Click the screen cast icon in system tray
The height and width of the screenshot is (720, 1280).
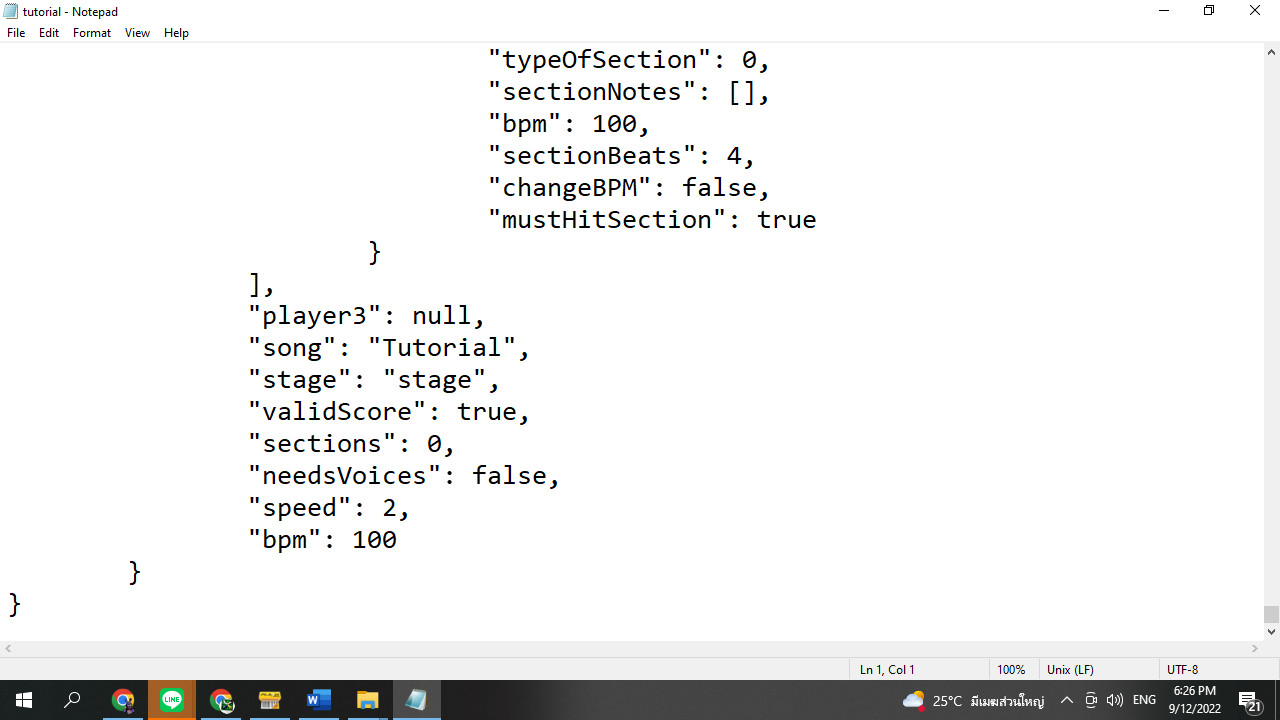tap(1092, 699)
